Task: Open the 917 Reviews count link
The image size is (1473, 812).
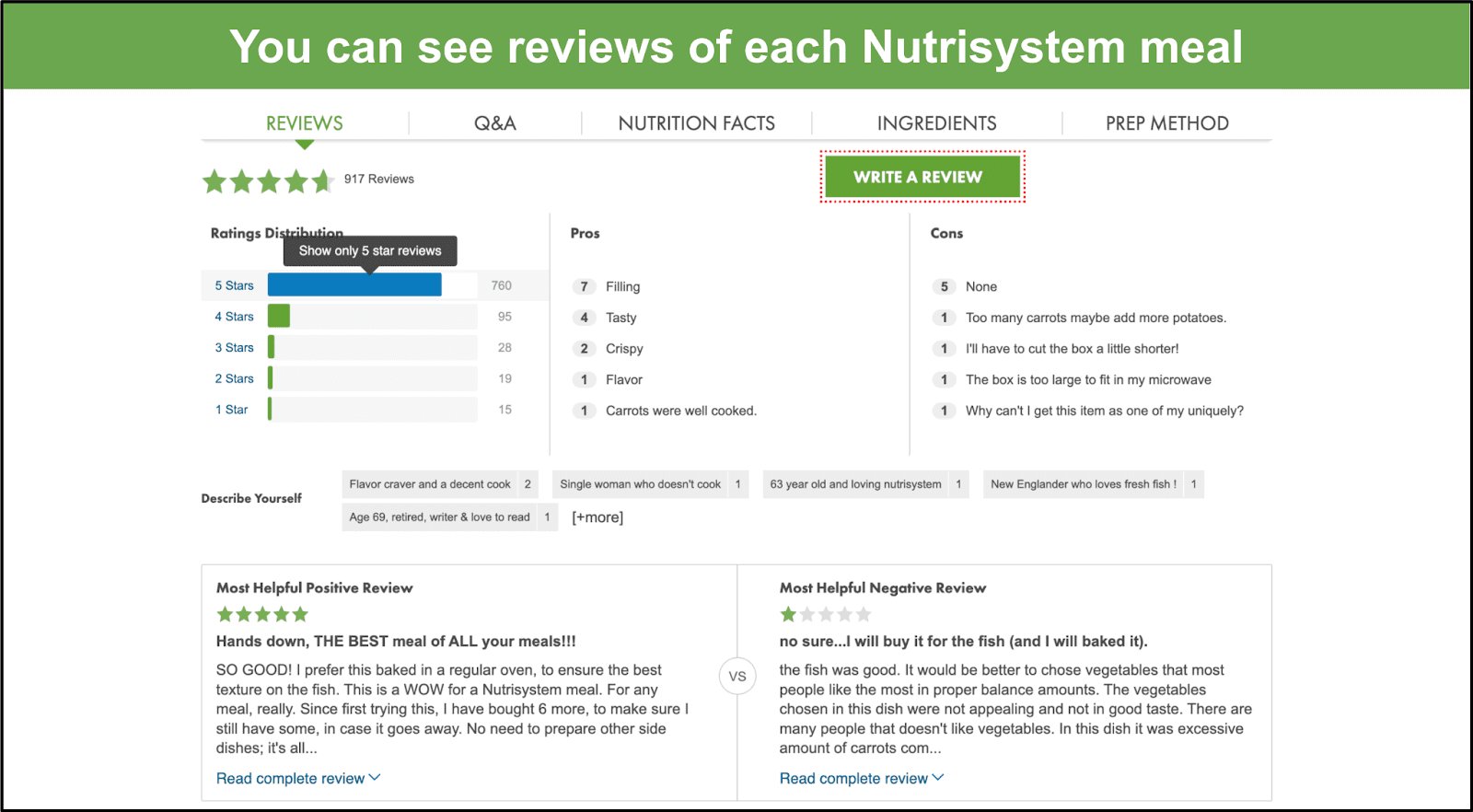Action: point(379,179)
